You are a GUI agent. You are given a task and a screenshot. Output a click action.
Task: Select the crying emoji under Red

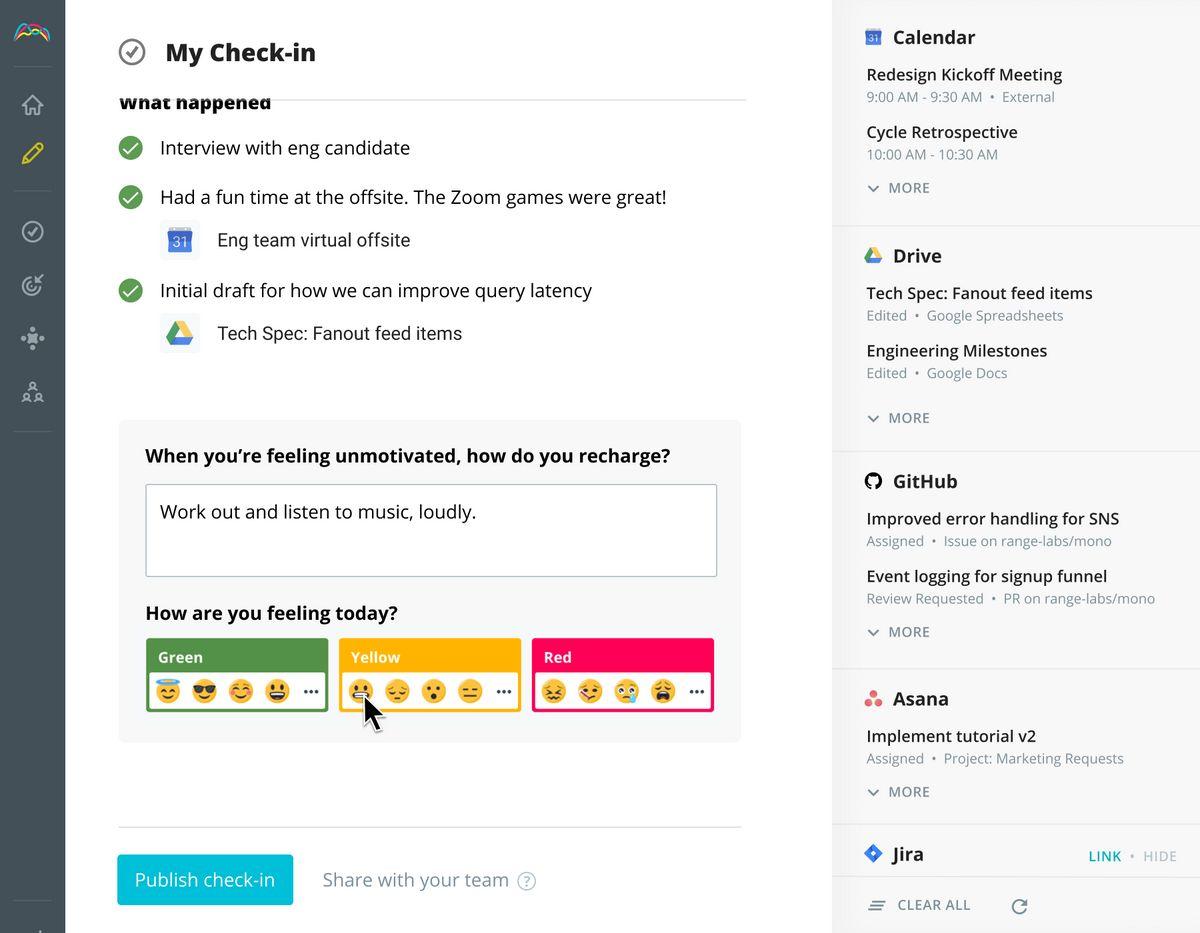pyautogui.click(x=626, y=691)
